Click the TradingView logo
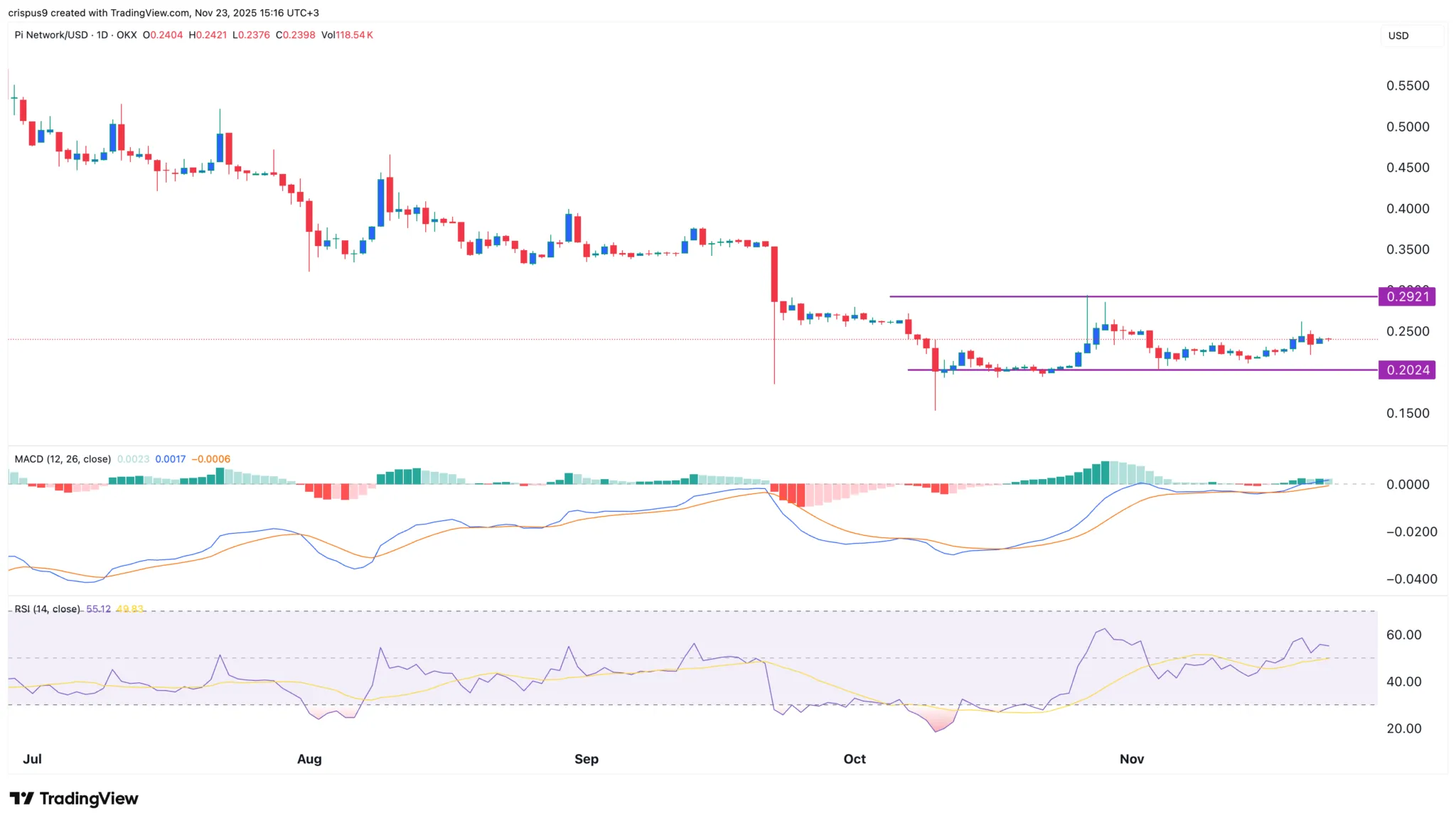 coord(75,798)
